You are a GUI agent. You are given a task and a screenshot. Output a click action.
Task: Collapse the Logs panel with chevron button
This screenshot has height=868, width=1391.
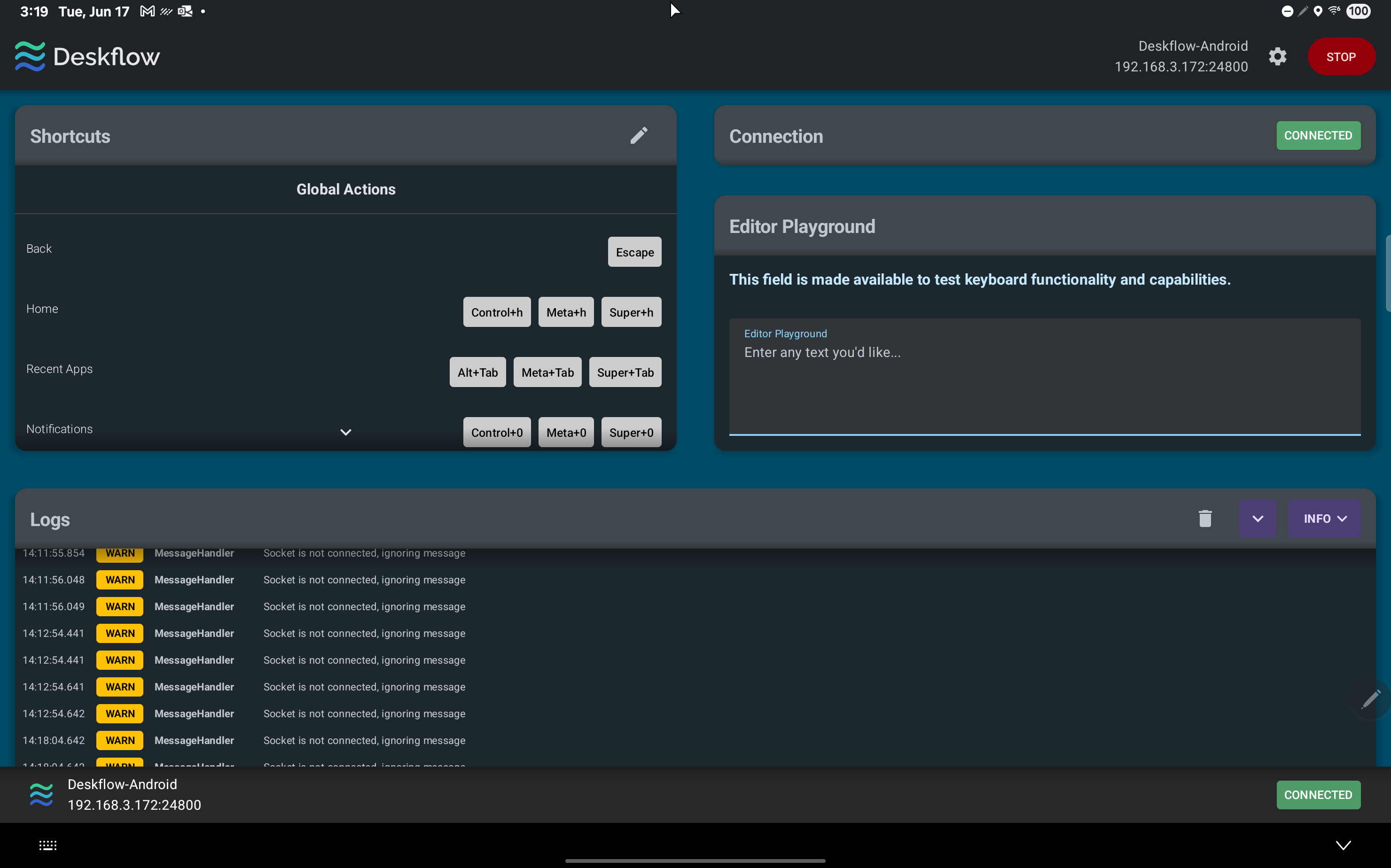(x=1257, y=519)
